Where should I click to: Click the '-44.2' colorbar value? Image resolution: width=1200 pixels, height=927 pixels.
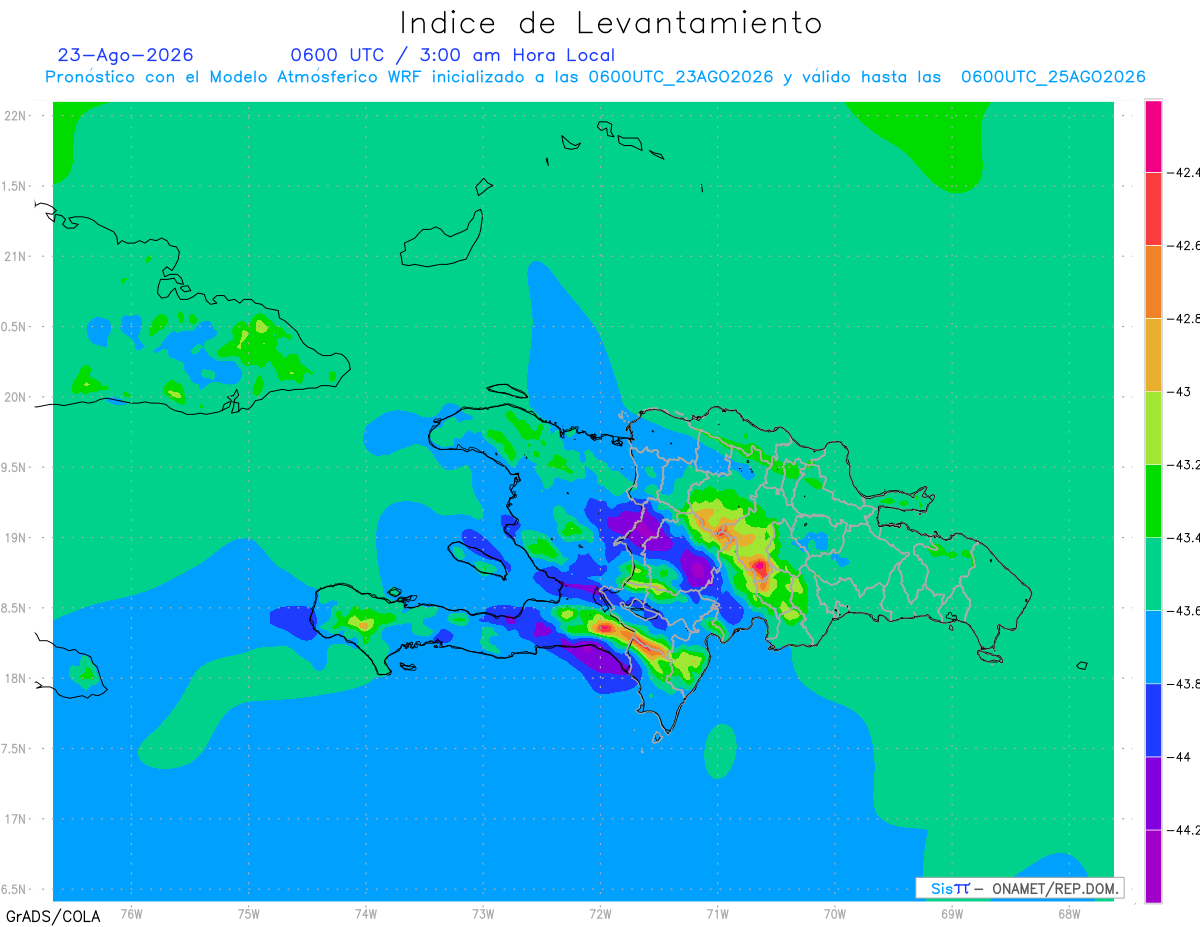[1185, 830]
